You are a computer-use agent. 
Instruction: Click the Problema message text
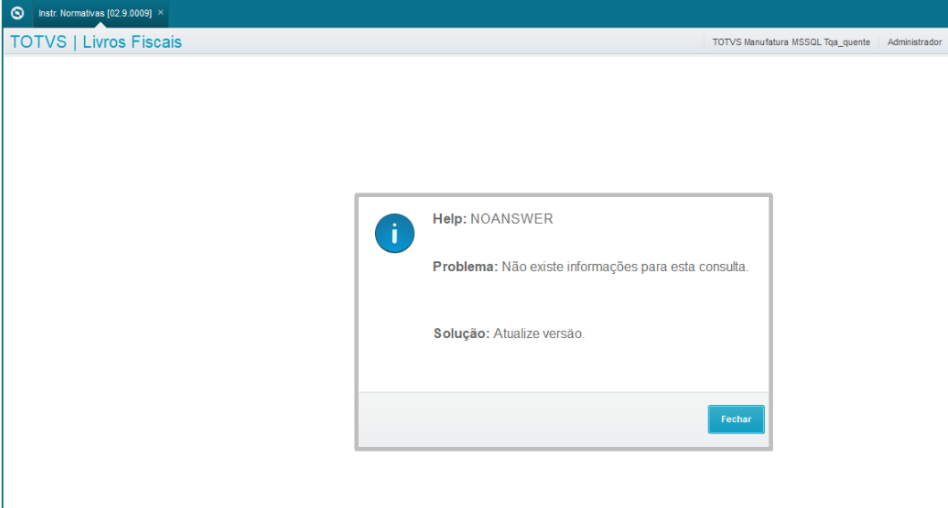pyautogui.click(x=591, y=267)
